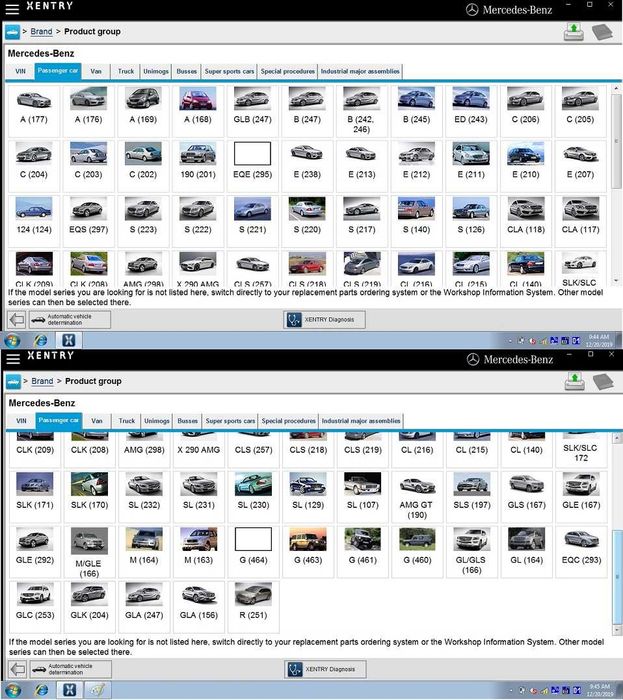Select G (464) blank-image tile
This screenshot has height=700, width=623.
[253, 552]
